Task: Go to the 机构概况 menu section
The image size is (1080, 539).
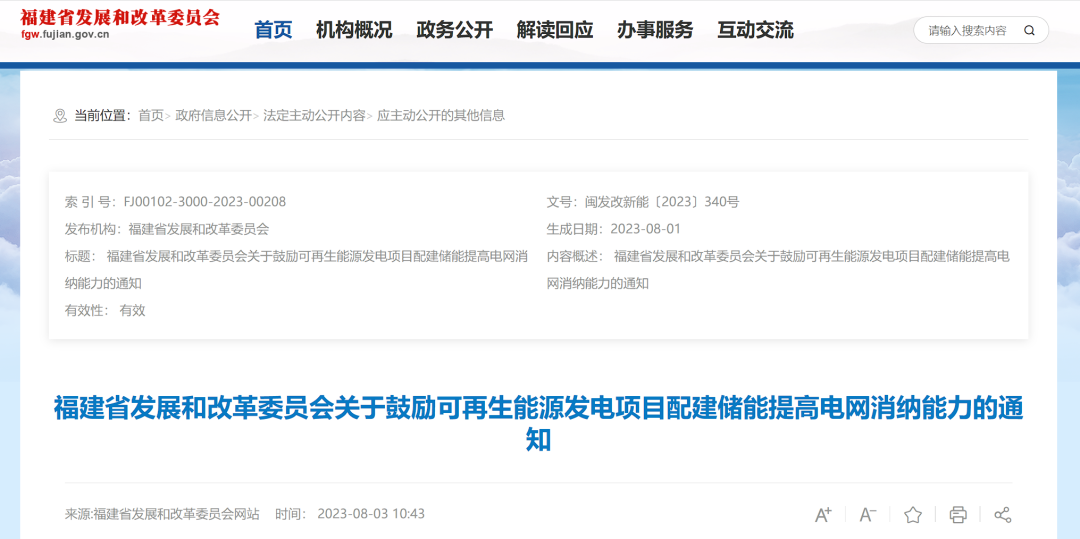Action: 354,30
